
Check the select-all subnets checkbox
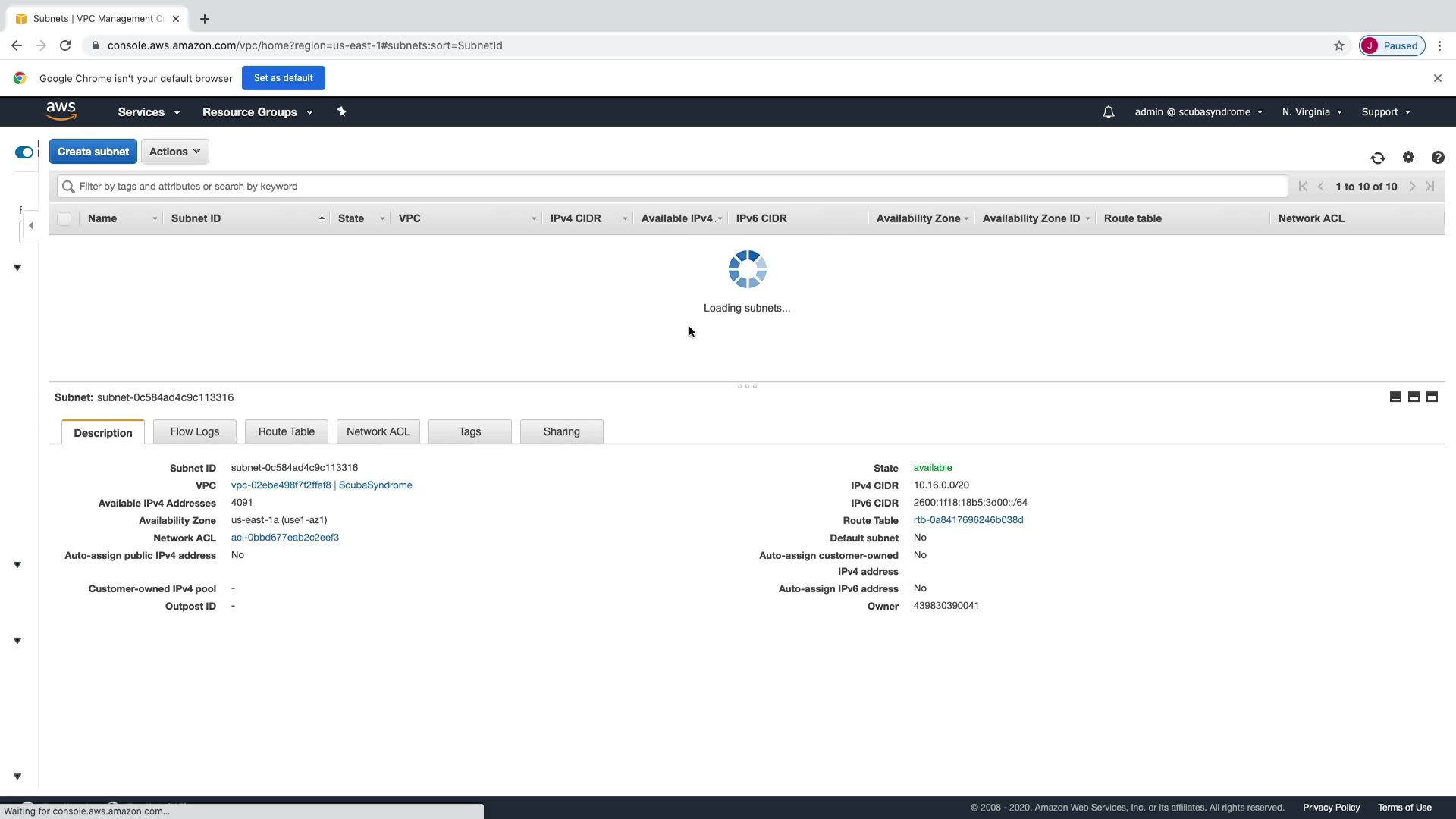[64, 218]
